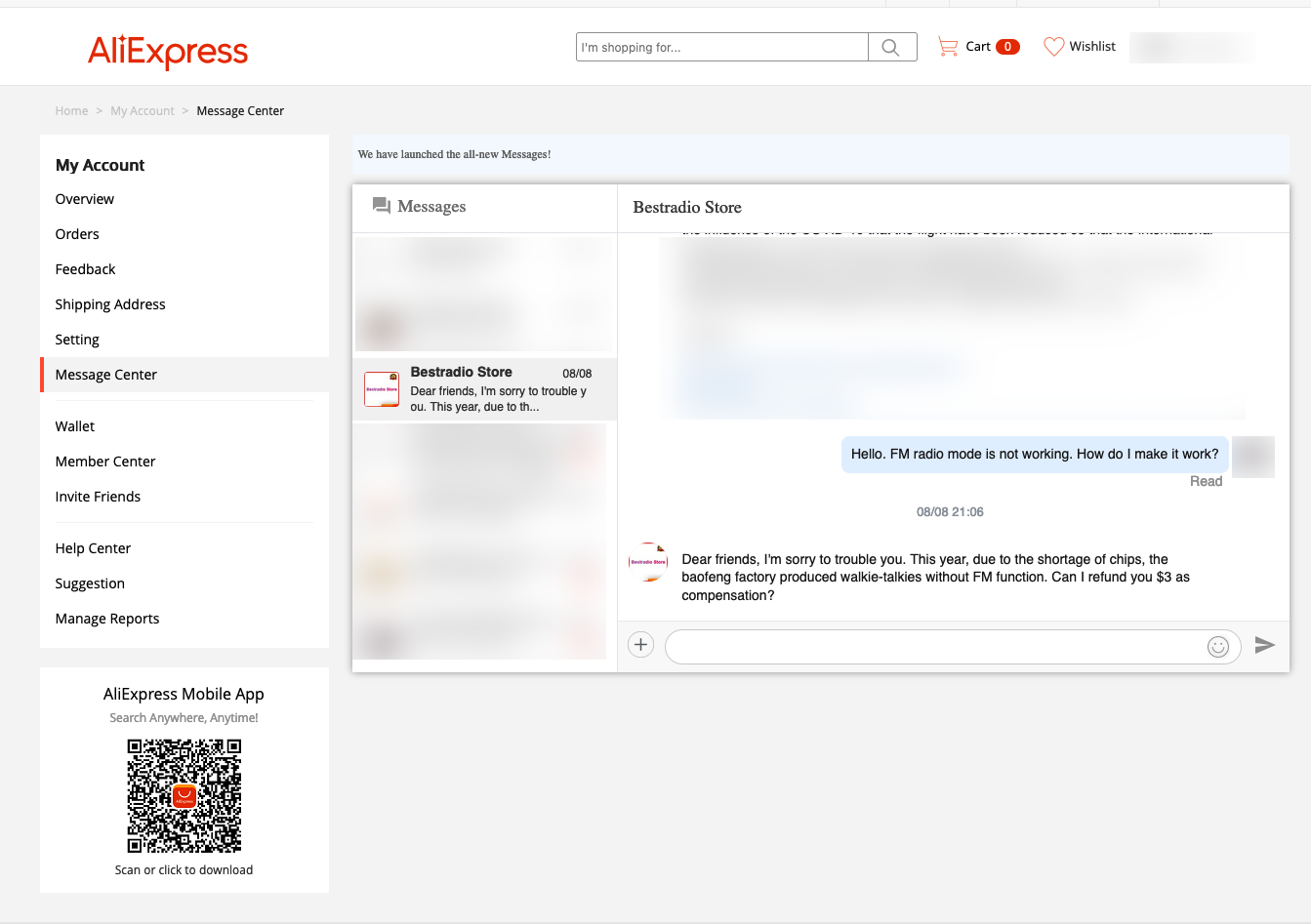Click the search magnifier icon
The image size is (1311, 924).
890,46
